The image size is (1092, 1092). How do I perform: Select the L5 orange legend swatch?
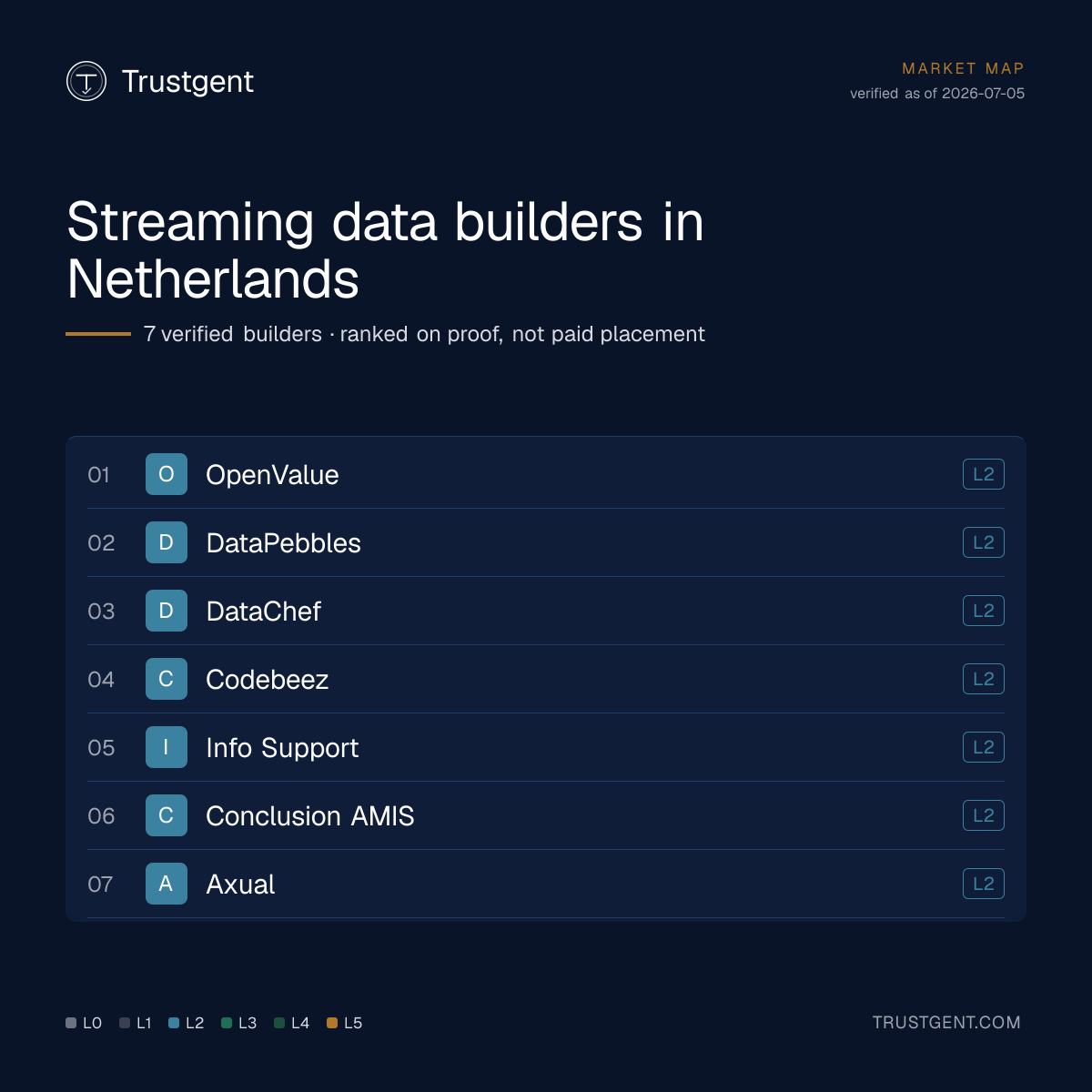332,1023
